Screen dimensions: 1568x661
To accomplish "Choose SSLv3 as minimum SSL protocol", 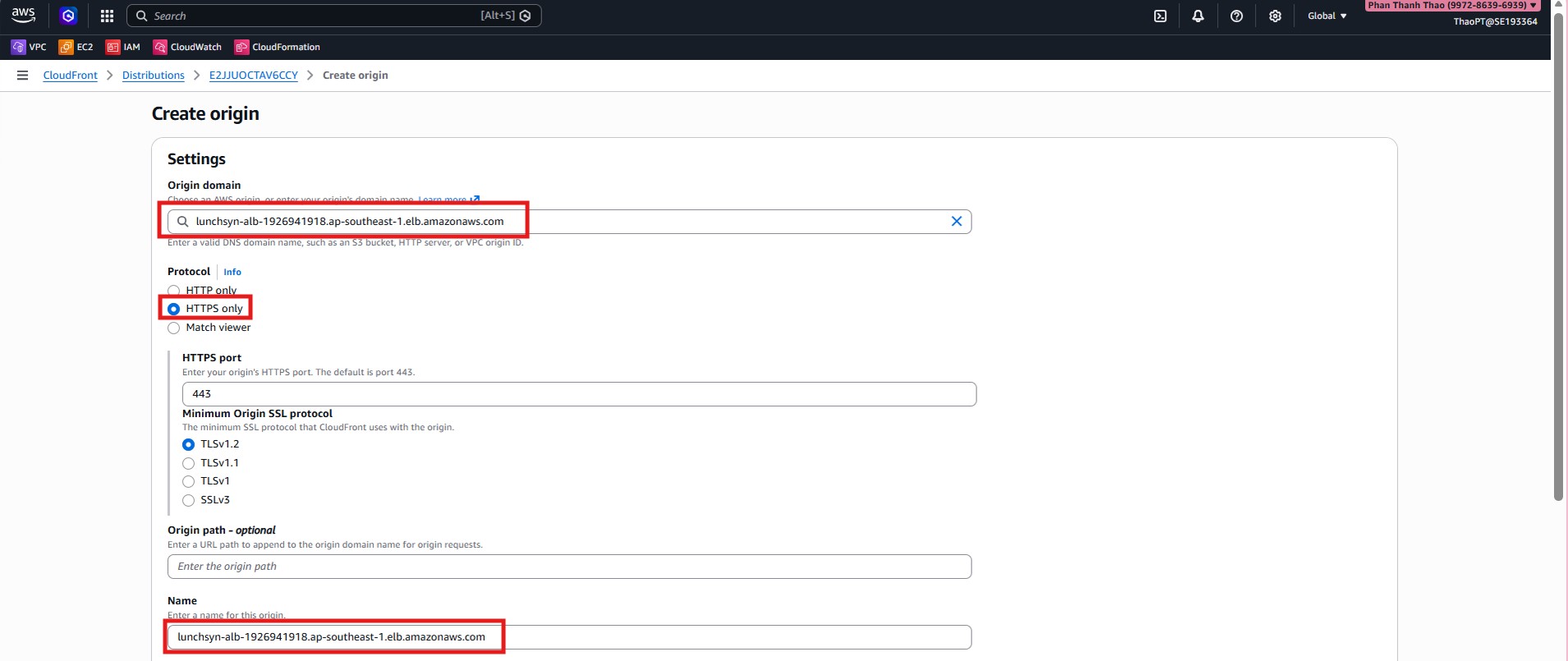I will point(188,500).
